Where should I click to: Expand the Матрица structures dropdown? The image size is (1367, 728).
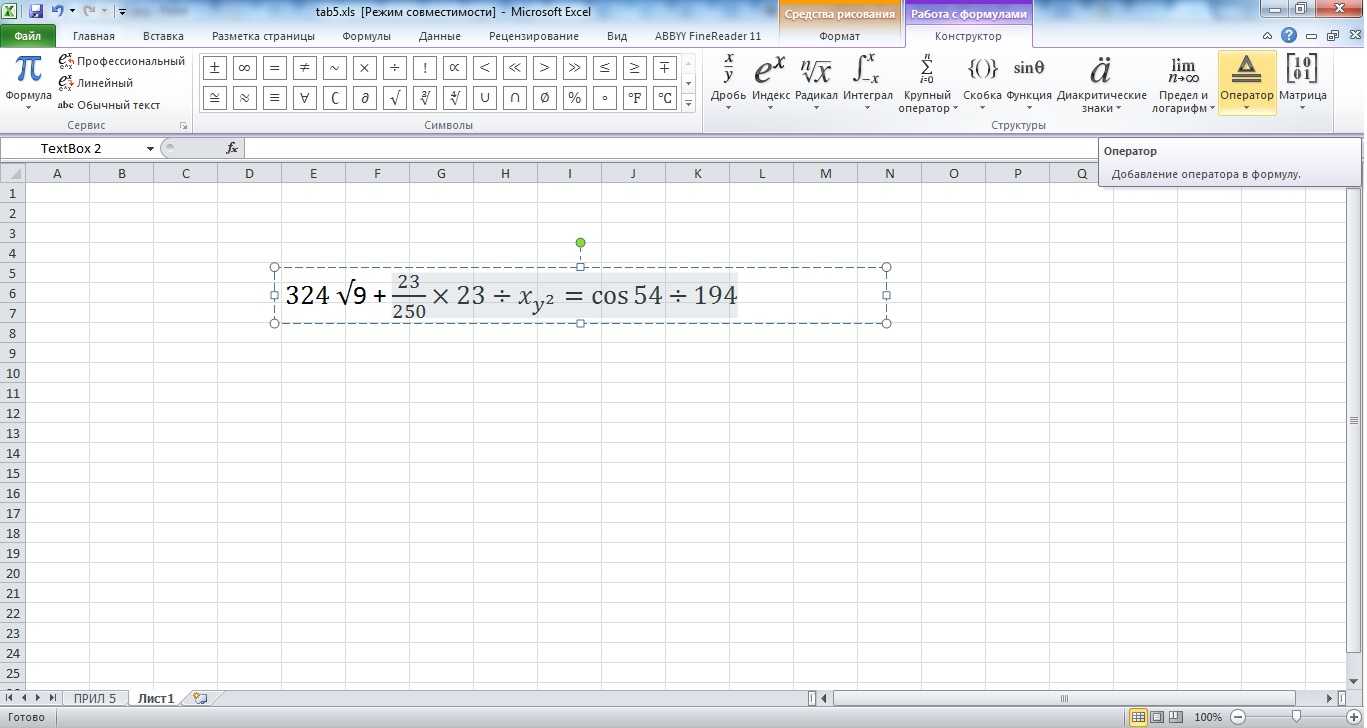point(1302,83)
